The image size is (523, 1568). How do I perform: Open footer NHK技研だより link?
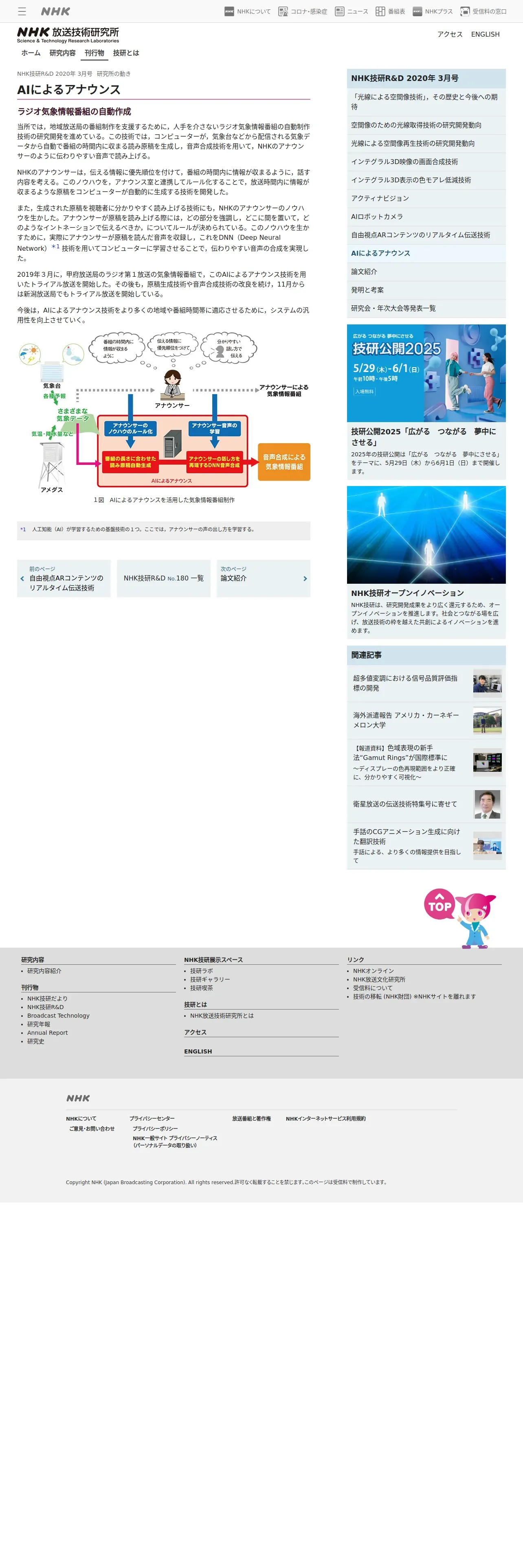47,998
